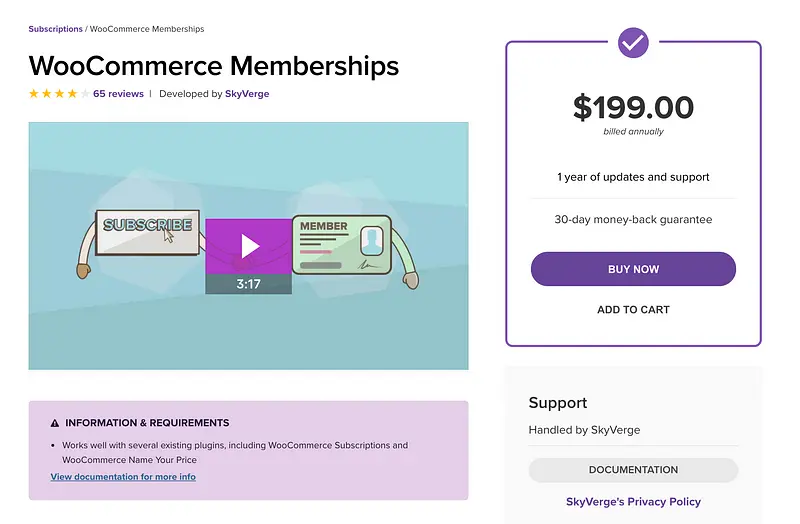Click the first yellow rating star
The width and height of the screenshot is (800, 524).
pos(34,94)
